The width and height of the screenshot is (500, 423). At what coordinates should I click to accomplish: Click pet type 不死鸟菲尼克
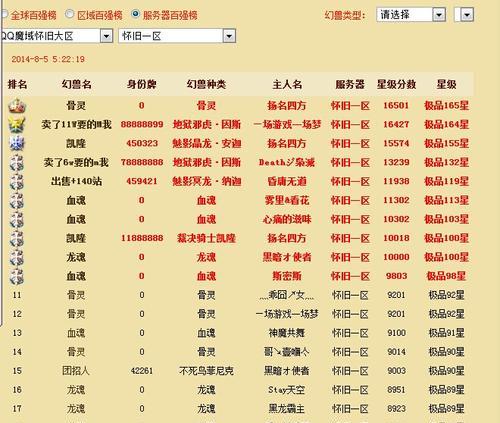click(x=206, y=371)
